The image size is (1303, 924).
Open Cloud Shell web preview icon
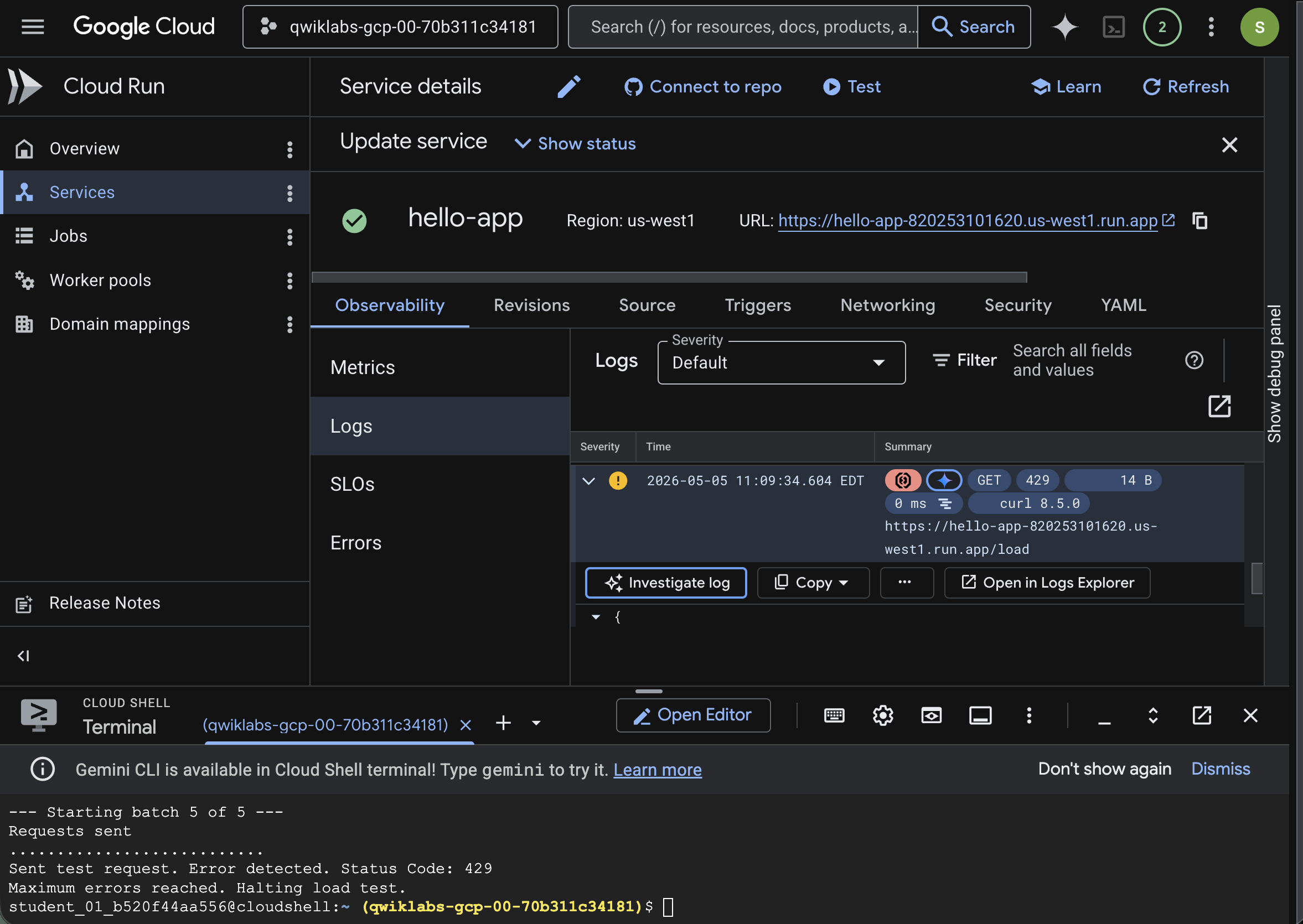tap(931, 715)
